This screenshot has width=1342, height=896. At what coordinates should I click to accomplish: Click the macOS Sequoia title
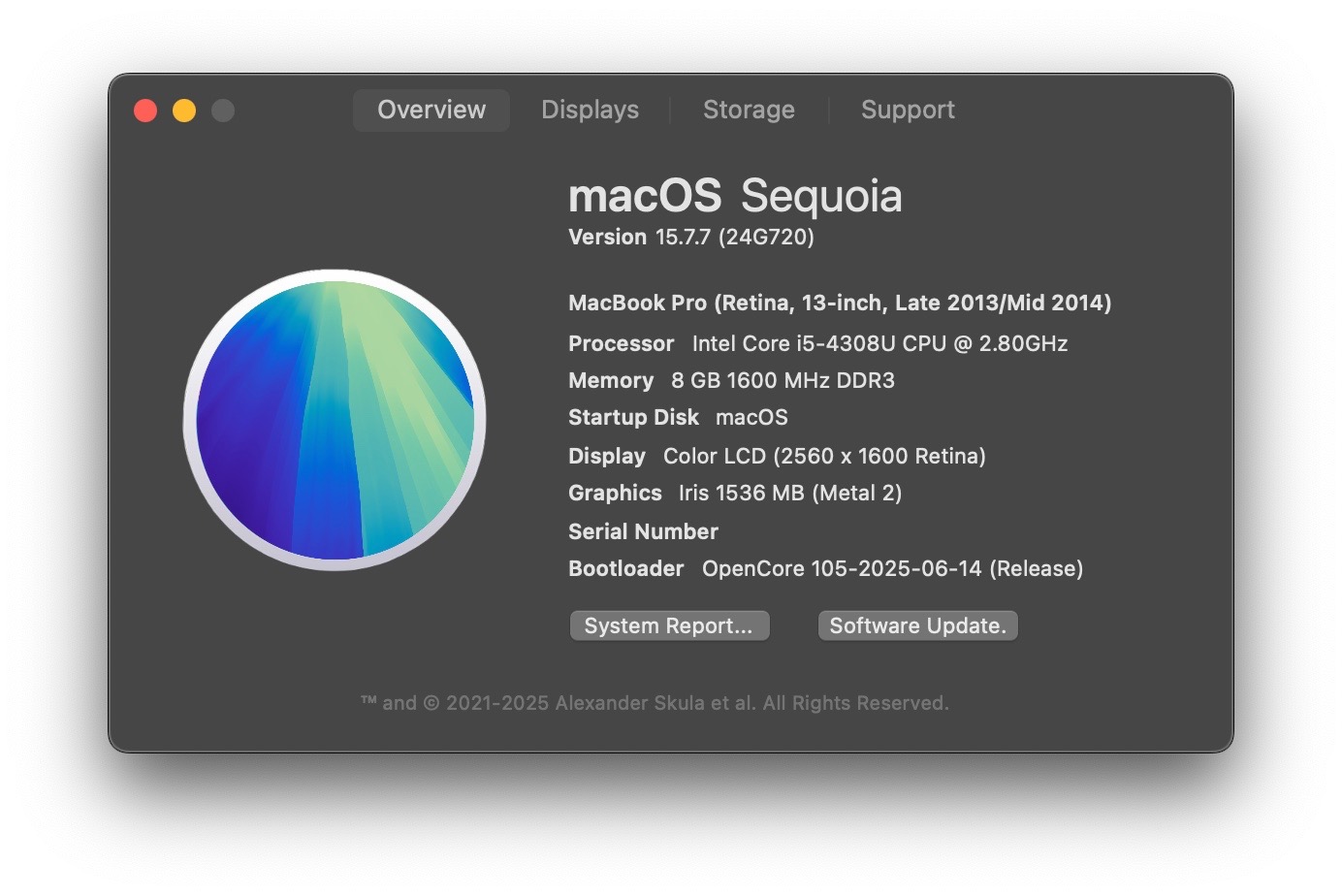[x=735, y=196]
